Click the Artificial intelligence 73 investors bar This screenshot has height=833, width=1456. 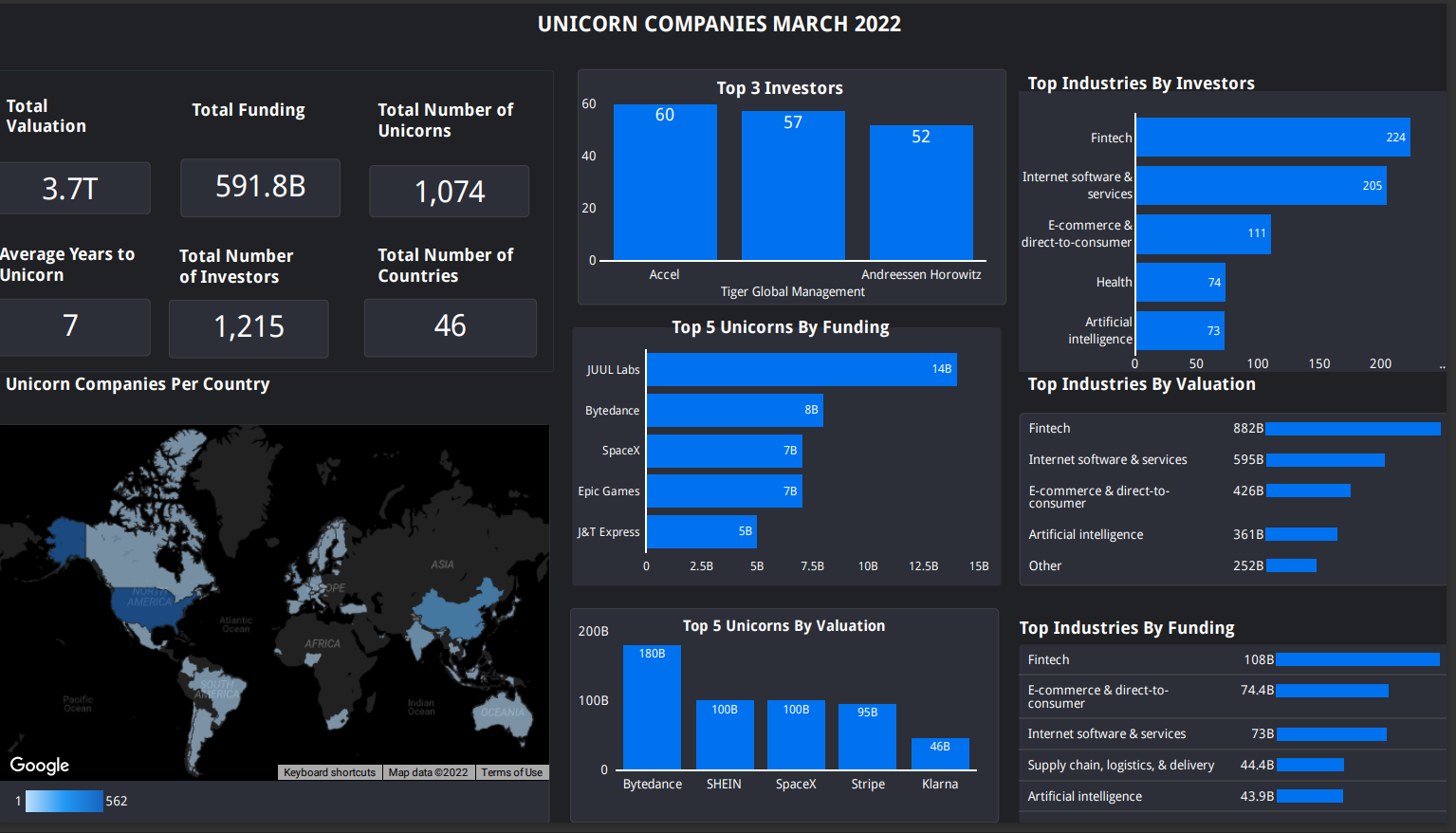coord(1180,331)
